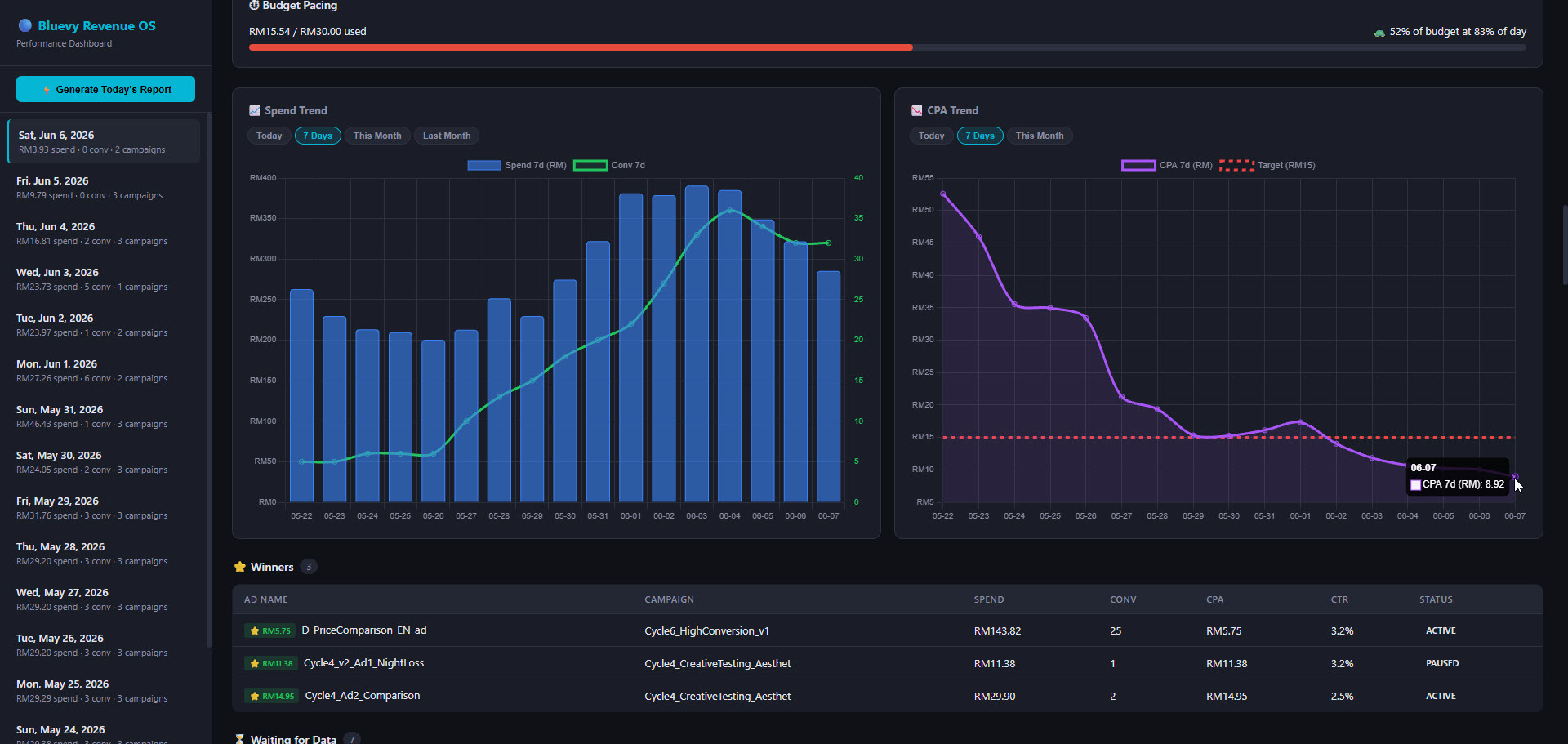This screenshot has width=1568, height=744.
Task: Toggle Spend 7d (RM) legend series
Action: (517, 165)
